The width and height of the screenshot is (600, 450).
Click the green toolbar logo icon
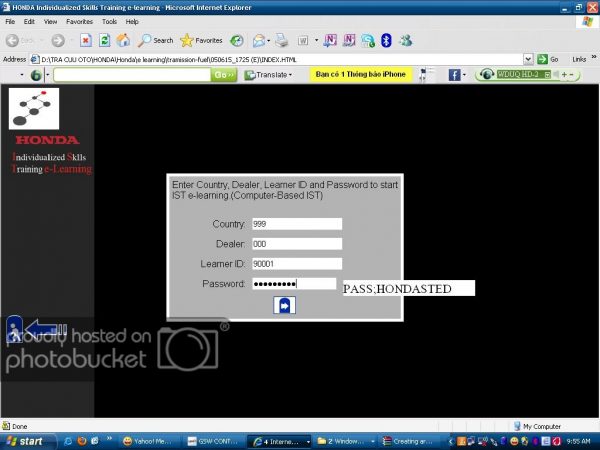(36, 75)
